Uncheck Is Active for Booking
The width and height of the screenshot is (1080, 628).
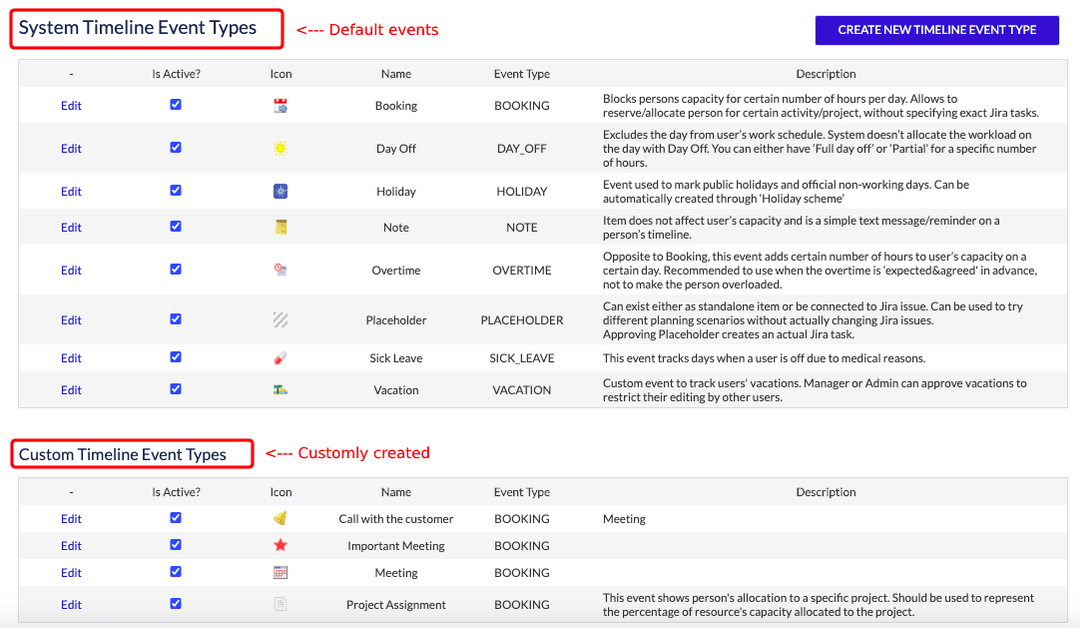pos(176,105)
